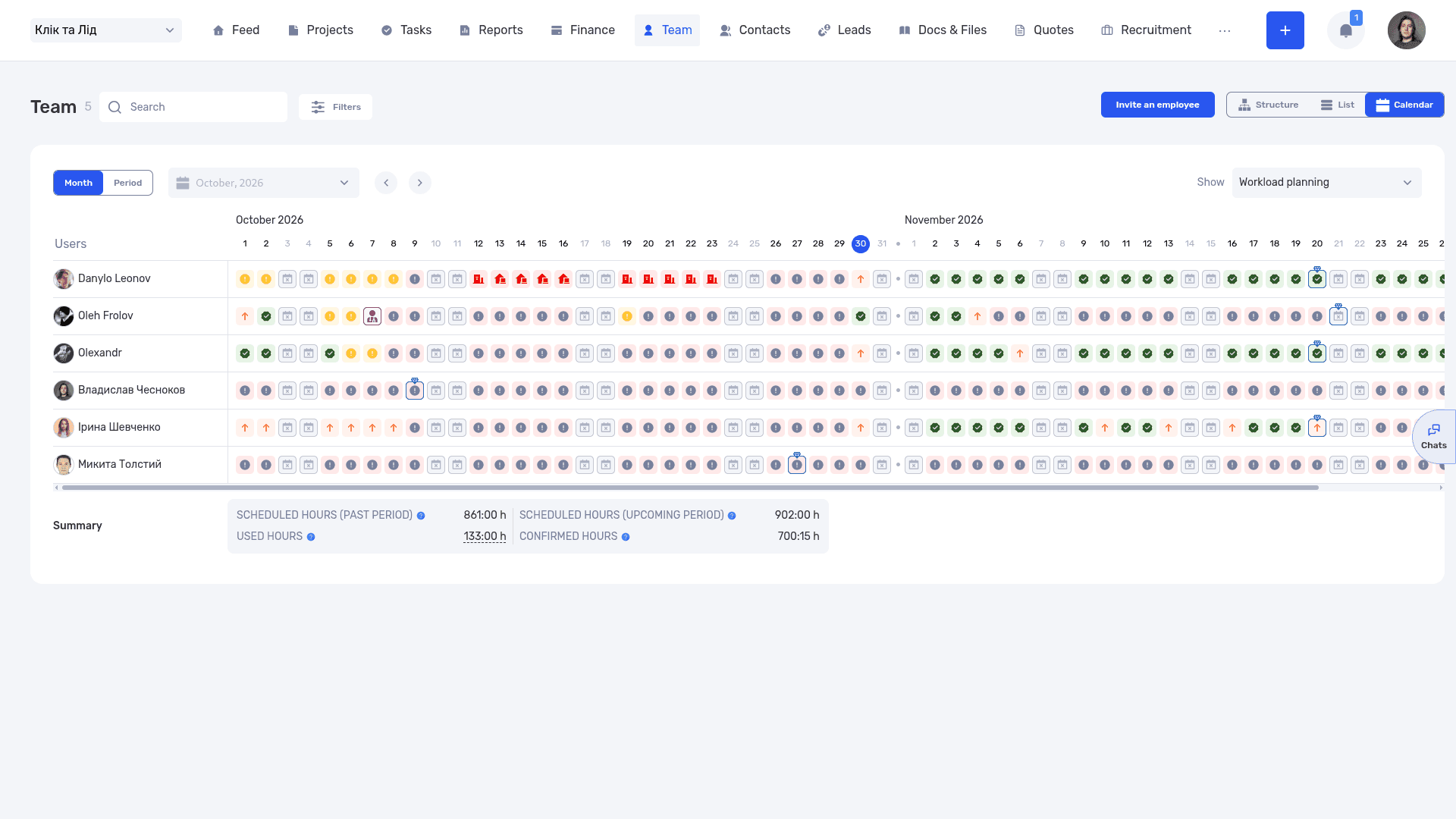Click Микита Толстий's highlighted cell on October 27
The image size is (1456, 819).
(x=797, y=465)
